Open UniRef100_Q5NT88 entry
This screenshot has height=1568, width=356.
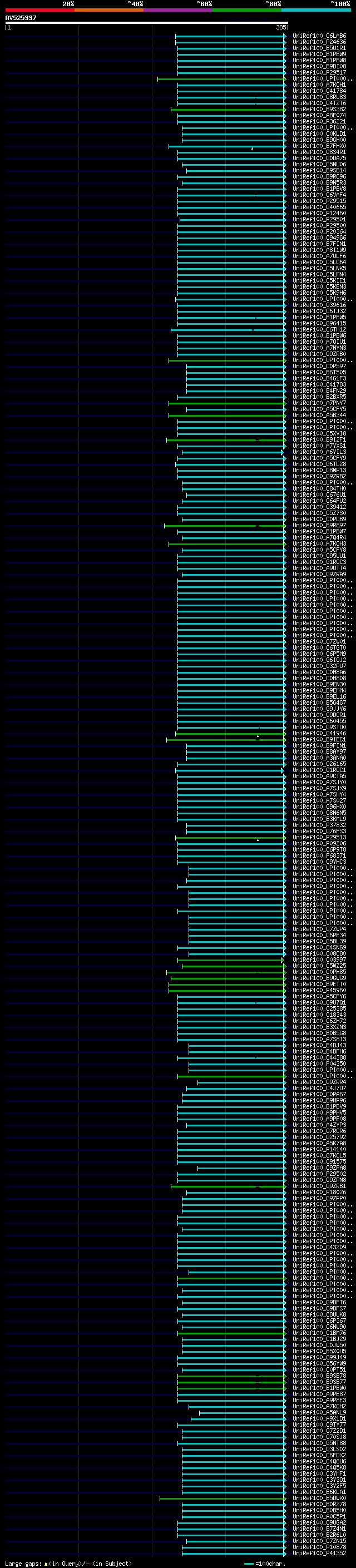click(319, 1443)
